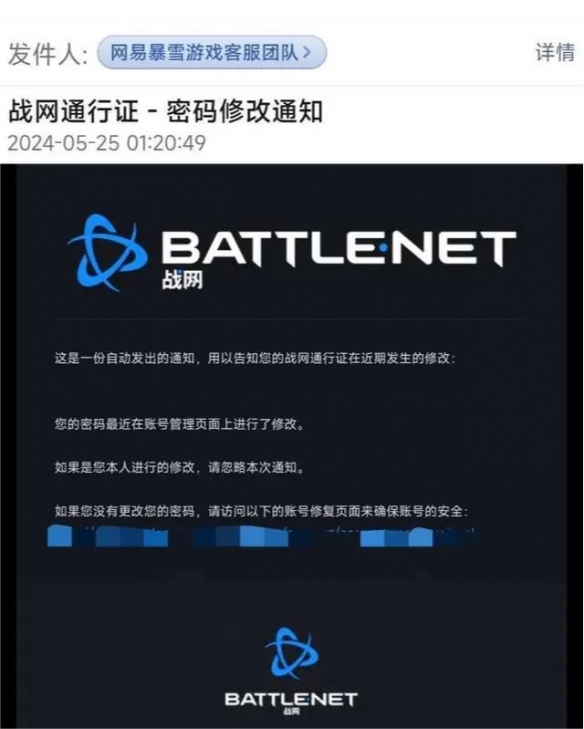Click the line 如果是您本人进行的修改，请忽略本次通知

(x=179, y=467)
